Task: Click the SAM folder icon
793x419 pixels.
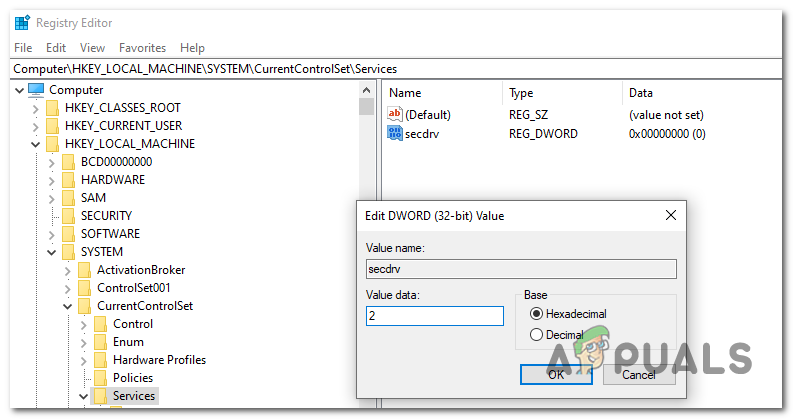Action: point(68,198)
